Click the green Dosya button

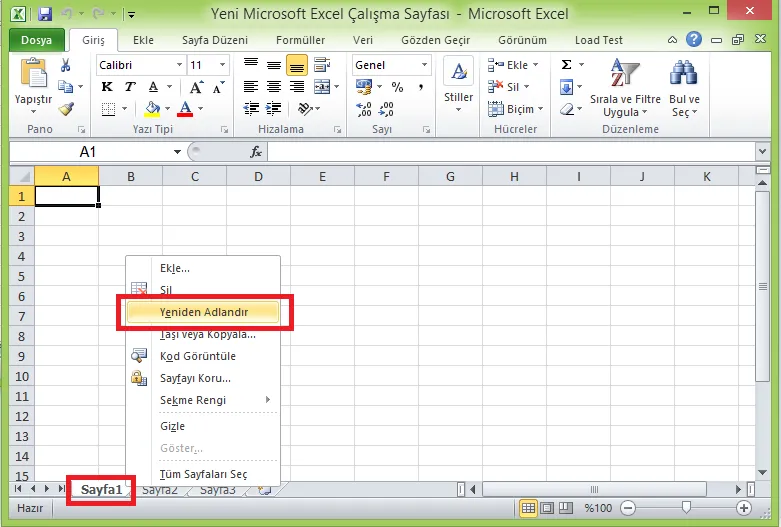coord(37,40)
